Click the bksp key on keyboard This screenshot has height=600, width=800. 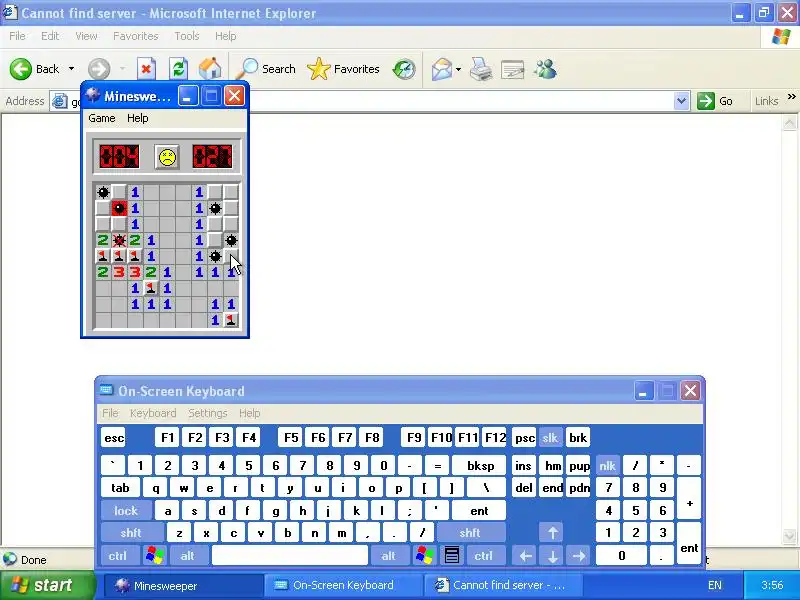(x=480, y=465)
